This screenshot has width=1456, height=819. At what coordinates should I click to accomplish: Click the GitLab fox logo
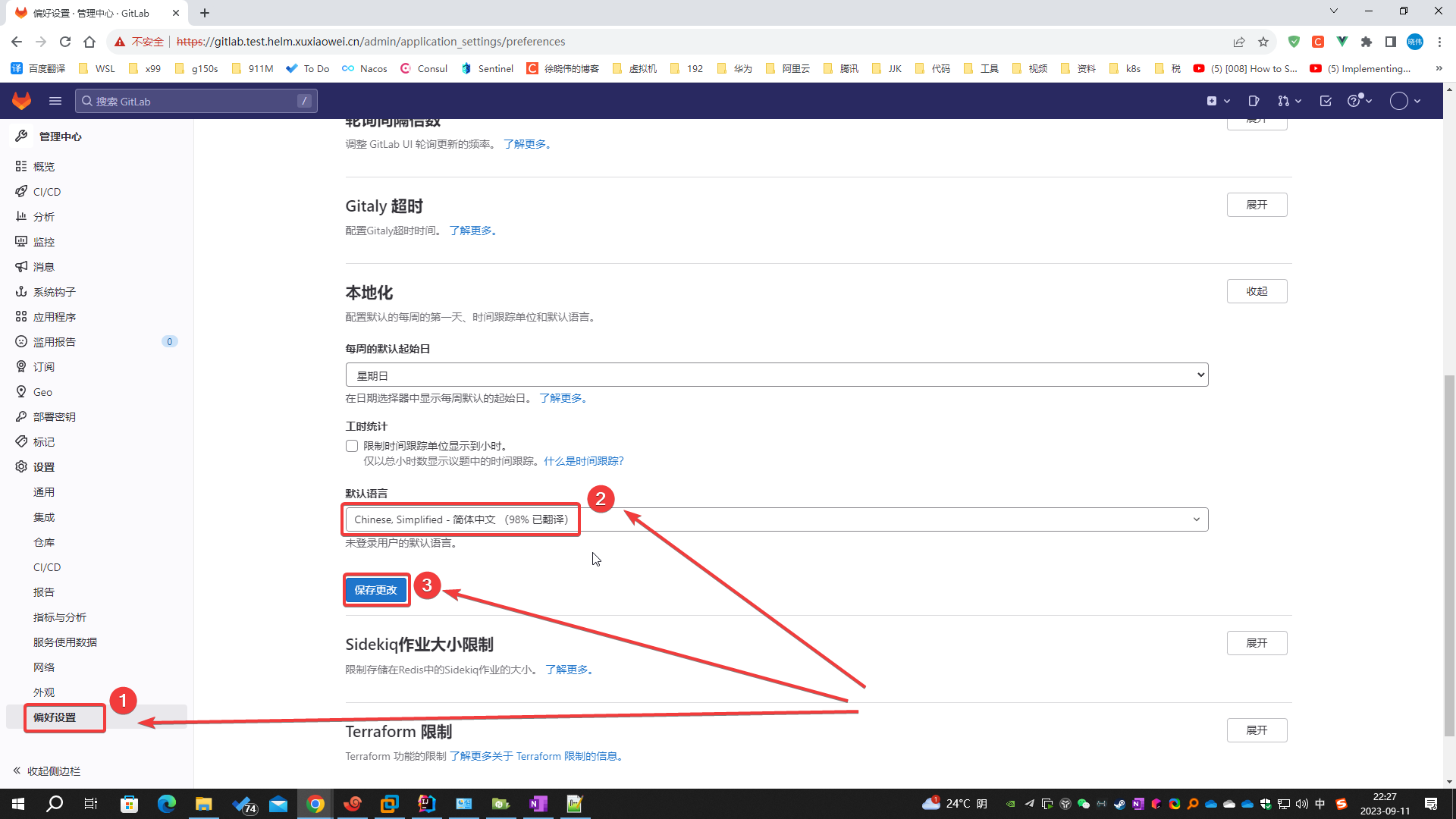tap(21, 101)
